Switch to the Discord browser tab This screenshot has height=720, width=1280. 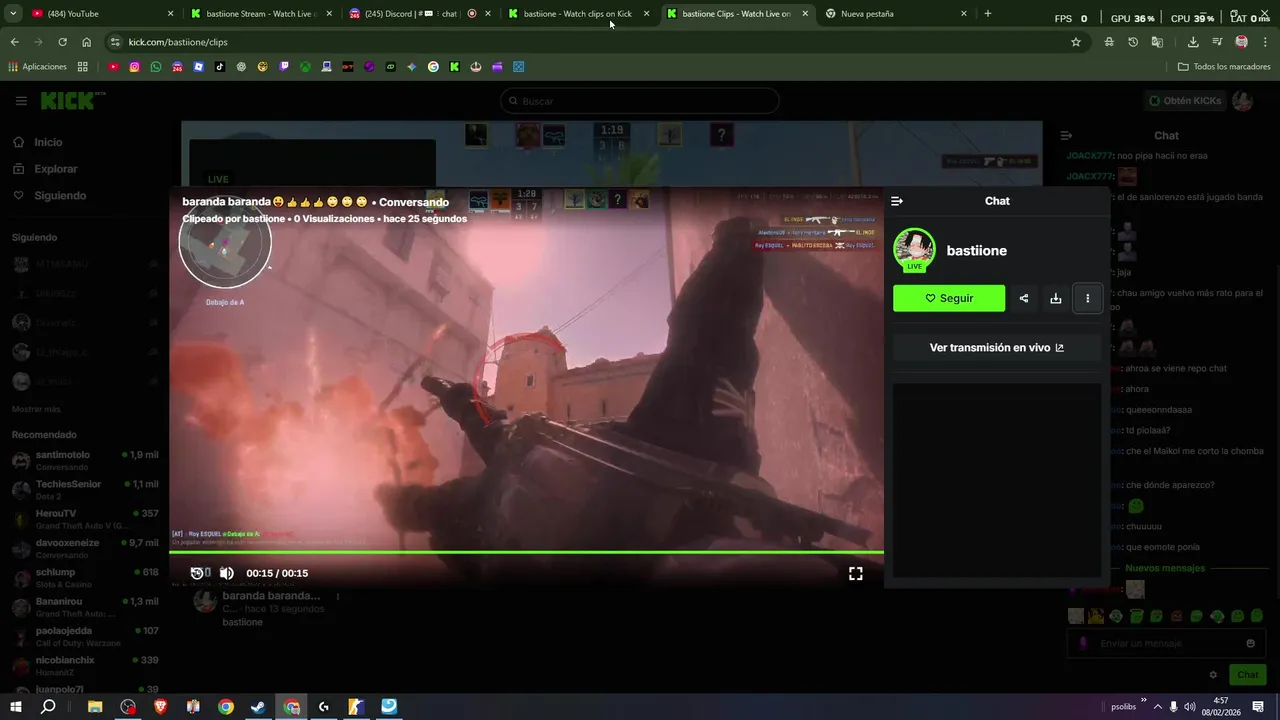pos(420,14)
